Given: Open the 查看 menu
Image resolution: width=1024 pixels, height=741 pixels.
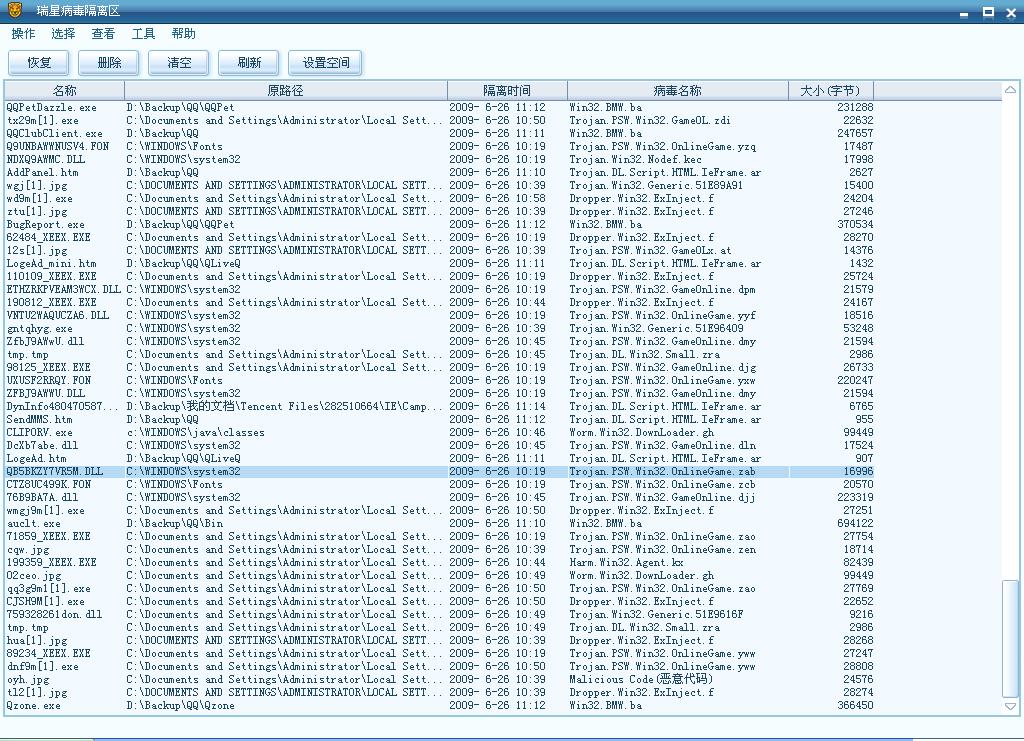Looking at the screenshot, I should pos(103,34).
